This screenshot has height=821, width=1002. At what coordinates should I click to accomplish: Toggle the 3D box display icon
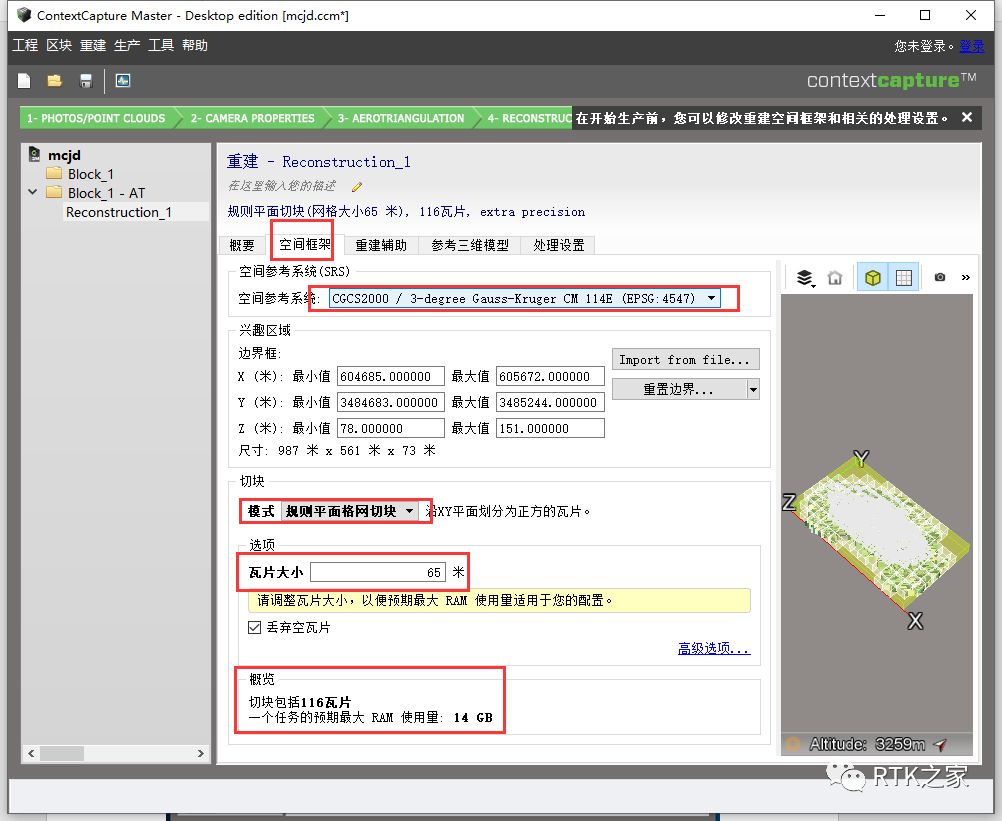[x=872, y=278]
